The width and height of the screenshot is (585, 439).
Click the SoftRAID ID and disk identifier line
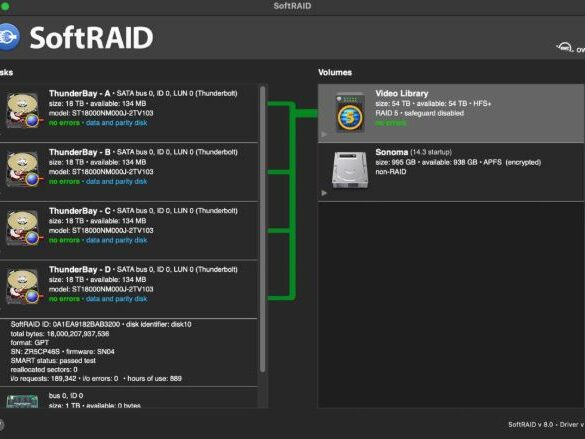point(101,324)
